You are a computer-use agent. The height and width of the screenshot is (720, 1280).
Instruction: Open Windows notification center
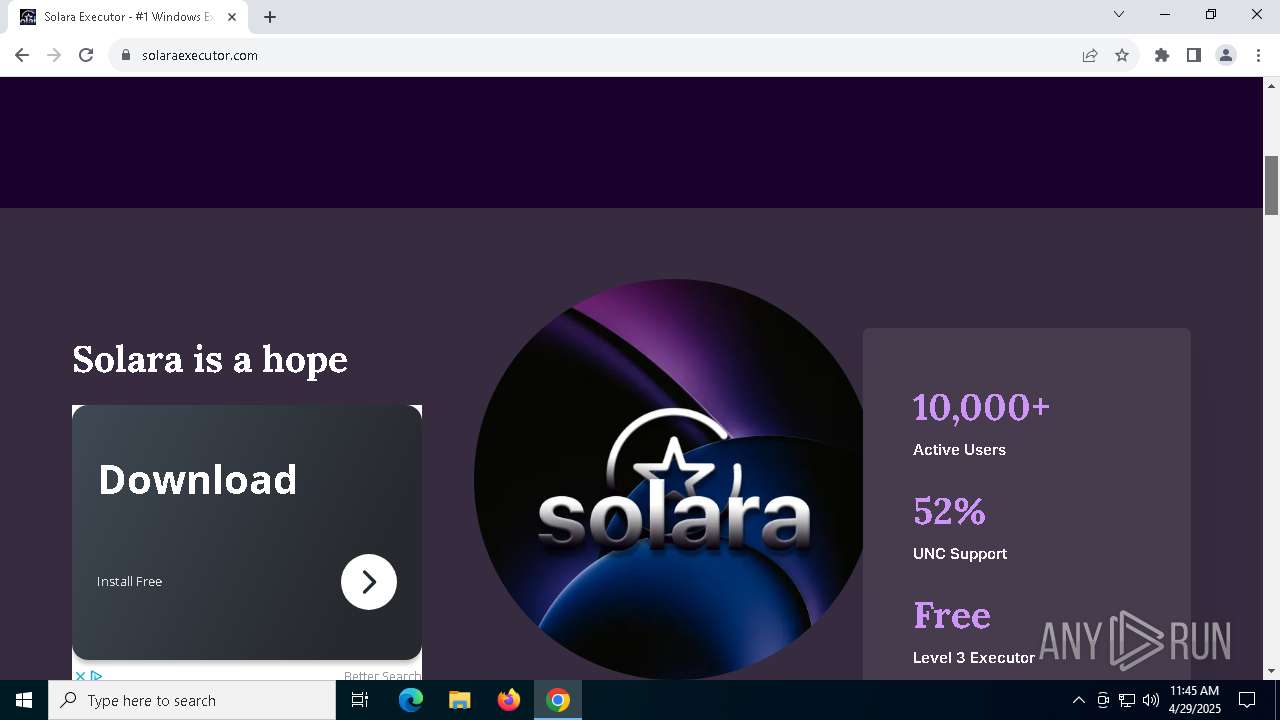click(1247, 700)
